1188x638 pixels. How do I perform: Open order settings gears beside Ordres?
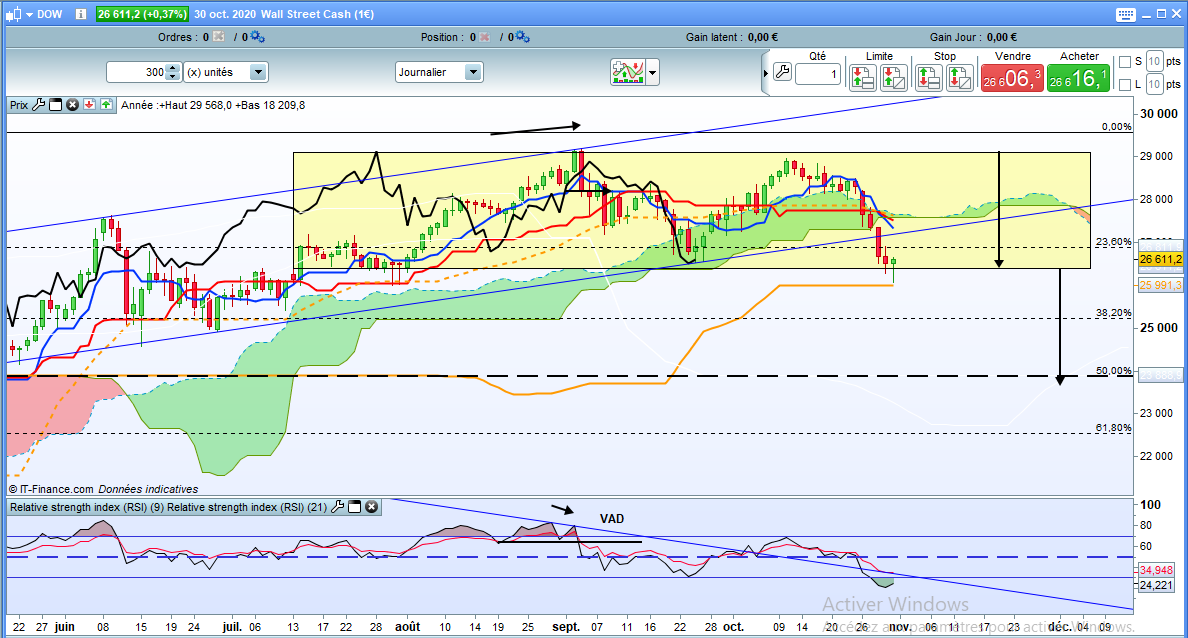click(x=257, y=36)
